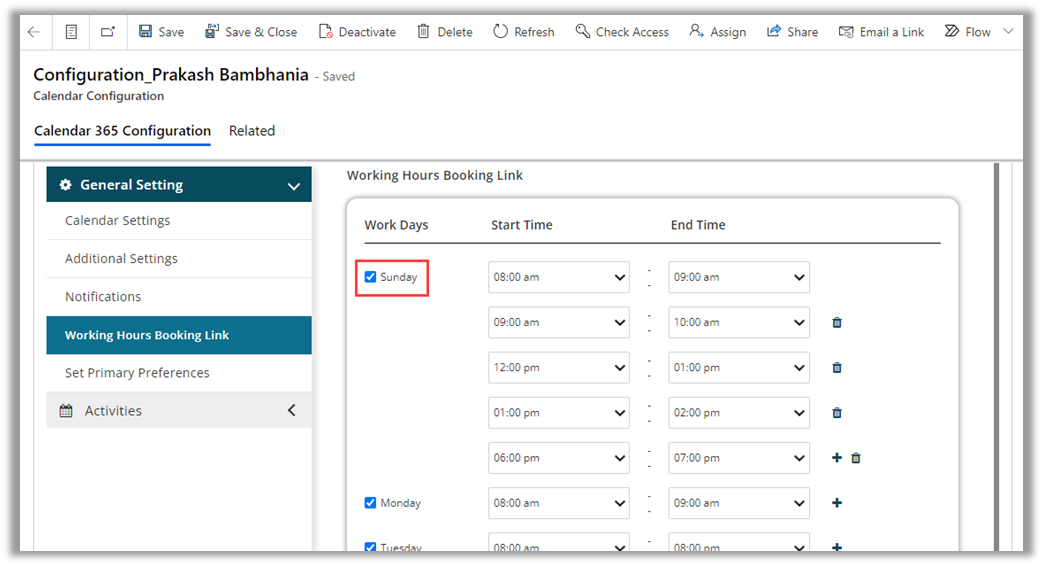Collapse the General Setting section
The height and width of the screenshot is (566, 1043).
293,186
